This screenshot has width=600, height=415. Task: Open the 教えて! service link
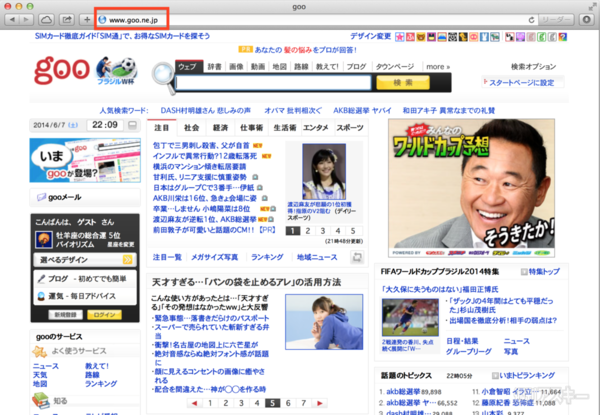point(97,366)
